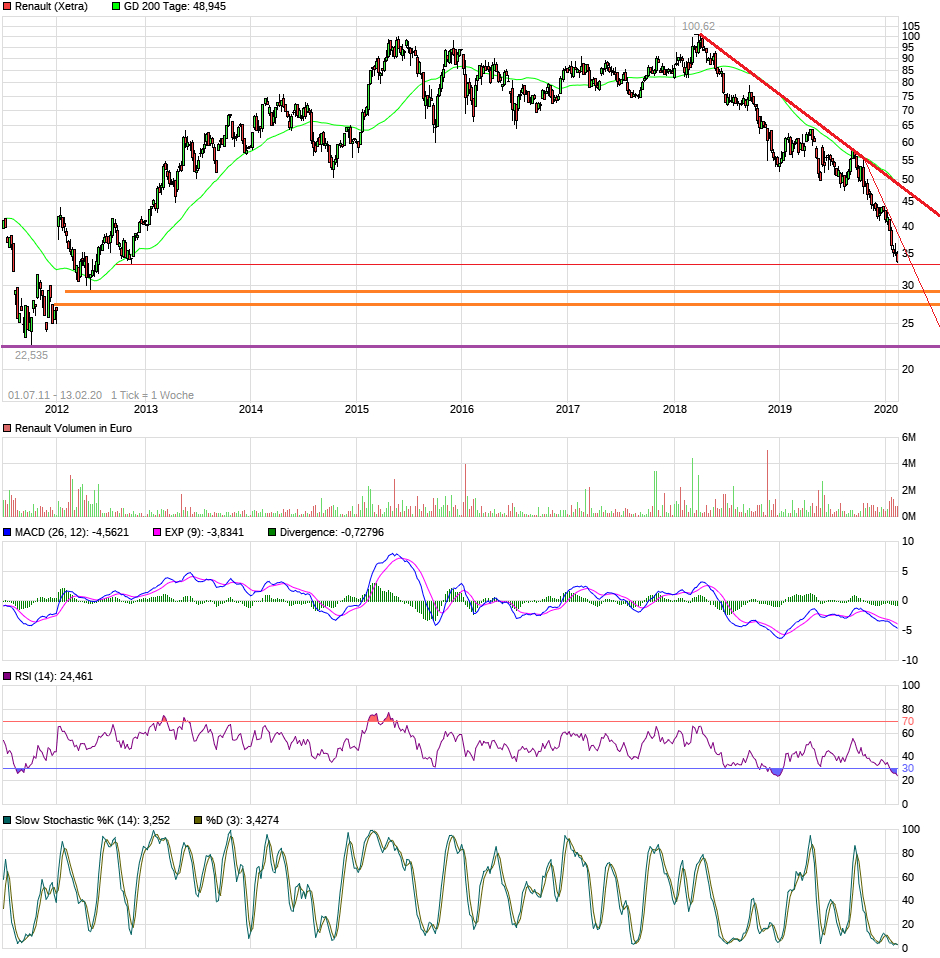940x958 pixels.
Task: Click the 2020 year axis label
Action: (886, 409)
